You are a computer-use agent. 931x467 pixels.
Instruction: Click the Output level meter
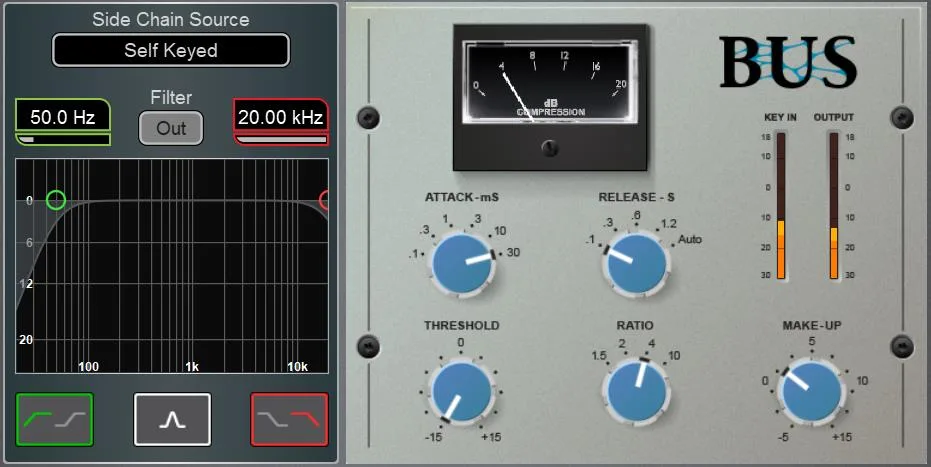834,205
